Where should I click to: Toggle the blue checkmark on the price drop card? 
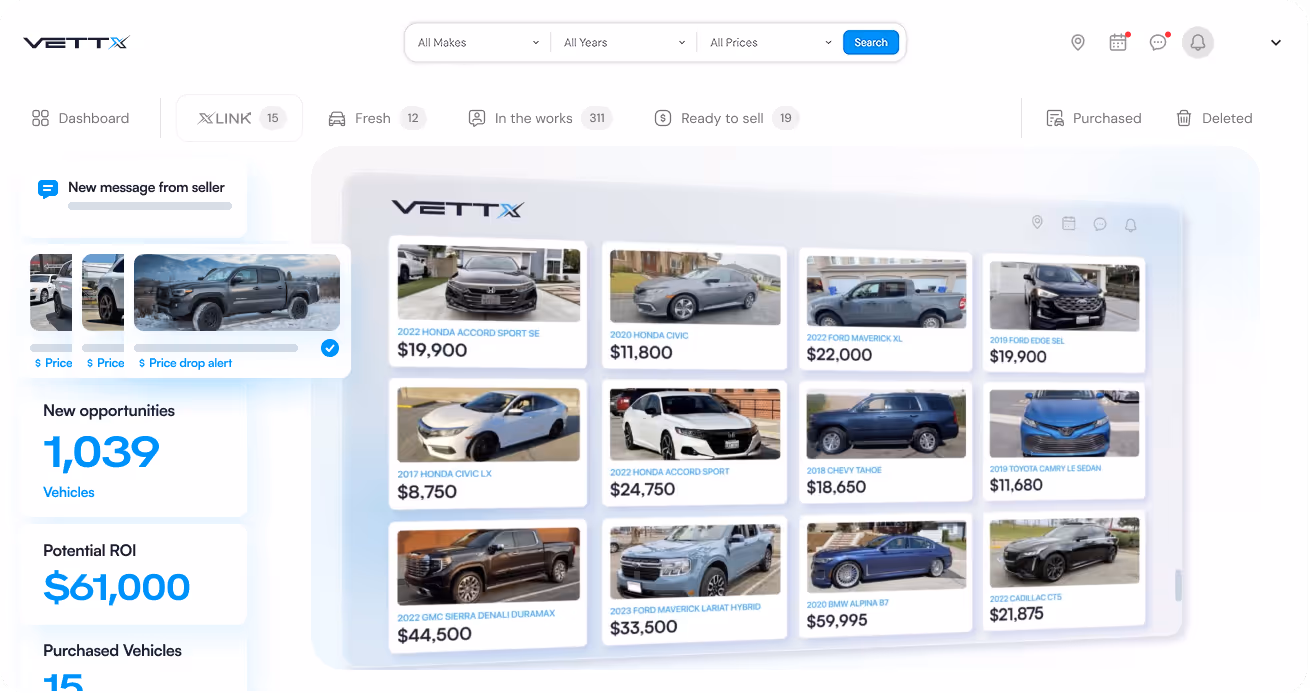330,348
